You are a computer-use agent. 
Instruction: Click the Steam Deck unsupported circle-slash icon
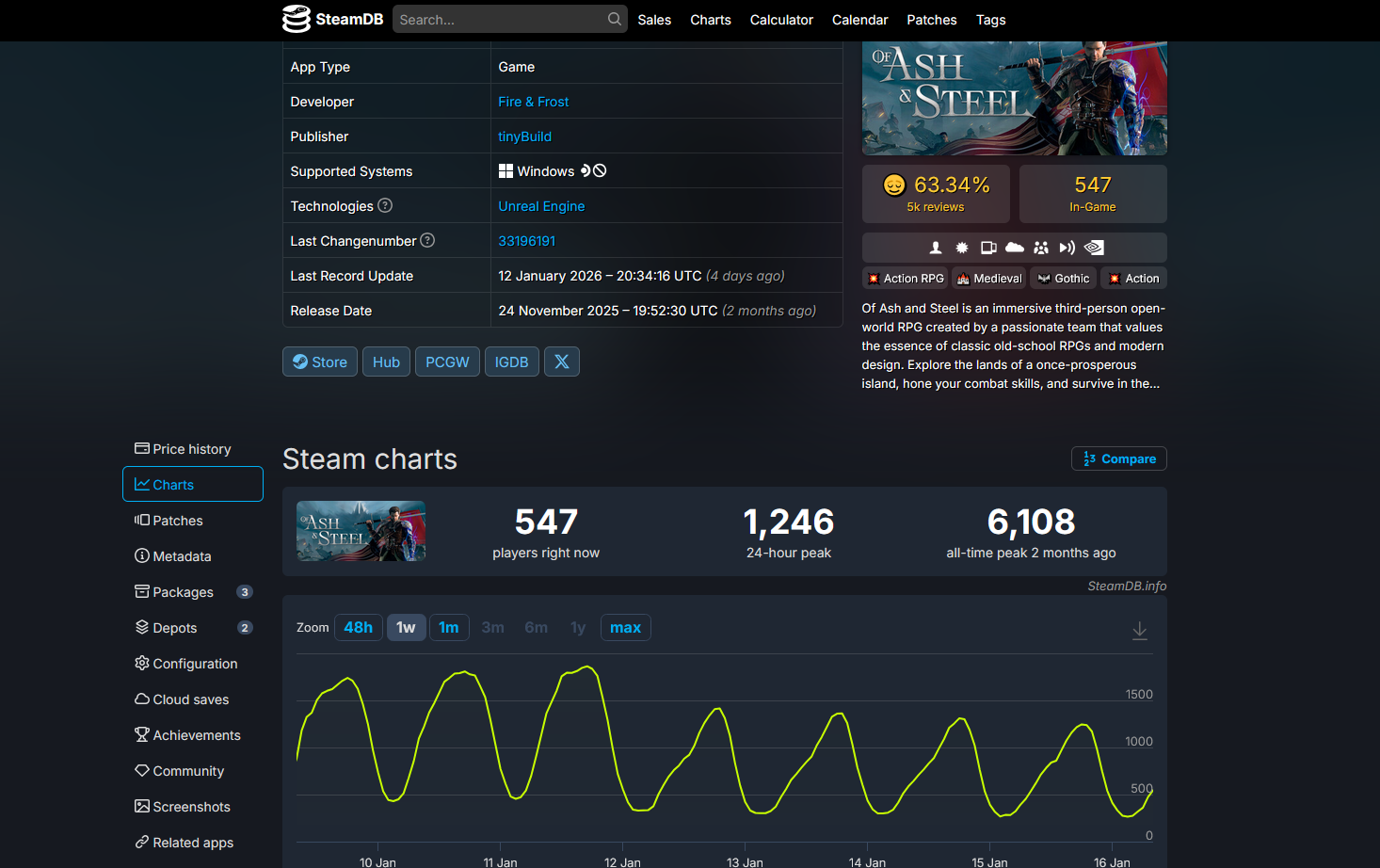pos(600,170)
